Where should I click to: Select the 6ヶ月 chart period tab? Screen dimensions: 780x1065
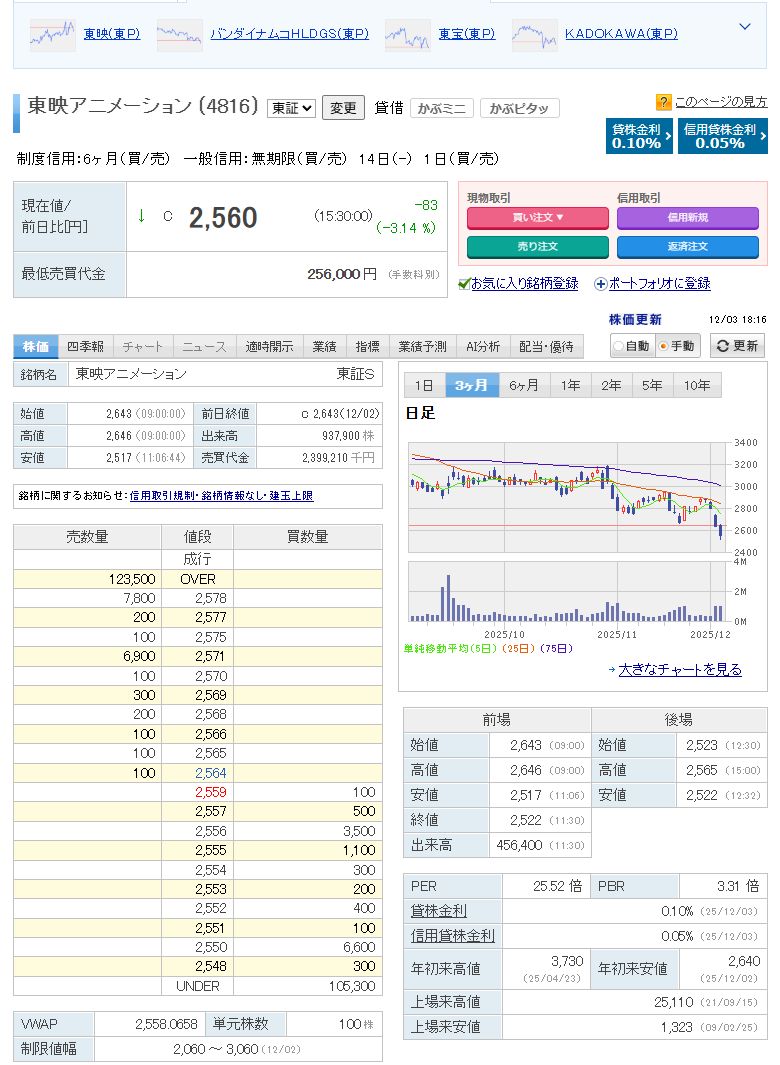[523, 385]
